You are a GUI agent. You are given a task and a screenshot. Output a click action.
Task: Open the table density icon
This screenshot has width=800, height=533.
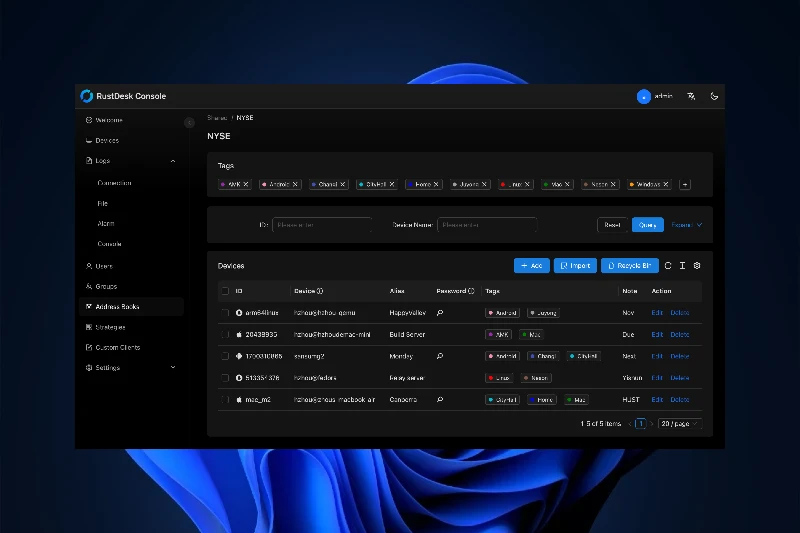682,266
